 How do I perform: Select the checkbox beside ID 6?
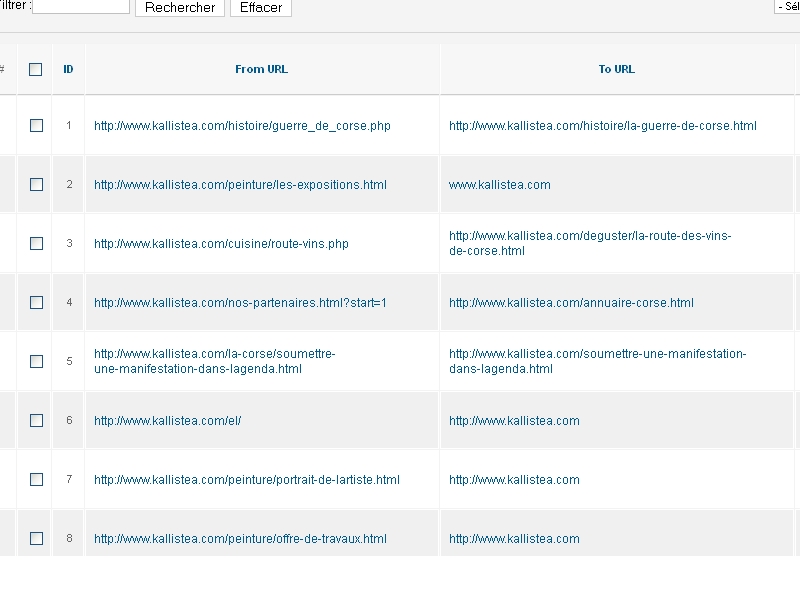click(36, 420)
